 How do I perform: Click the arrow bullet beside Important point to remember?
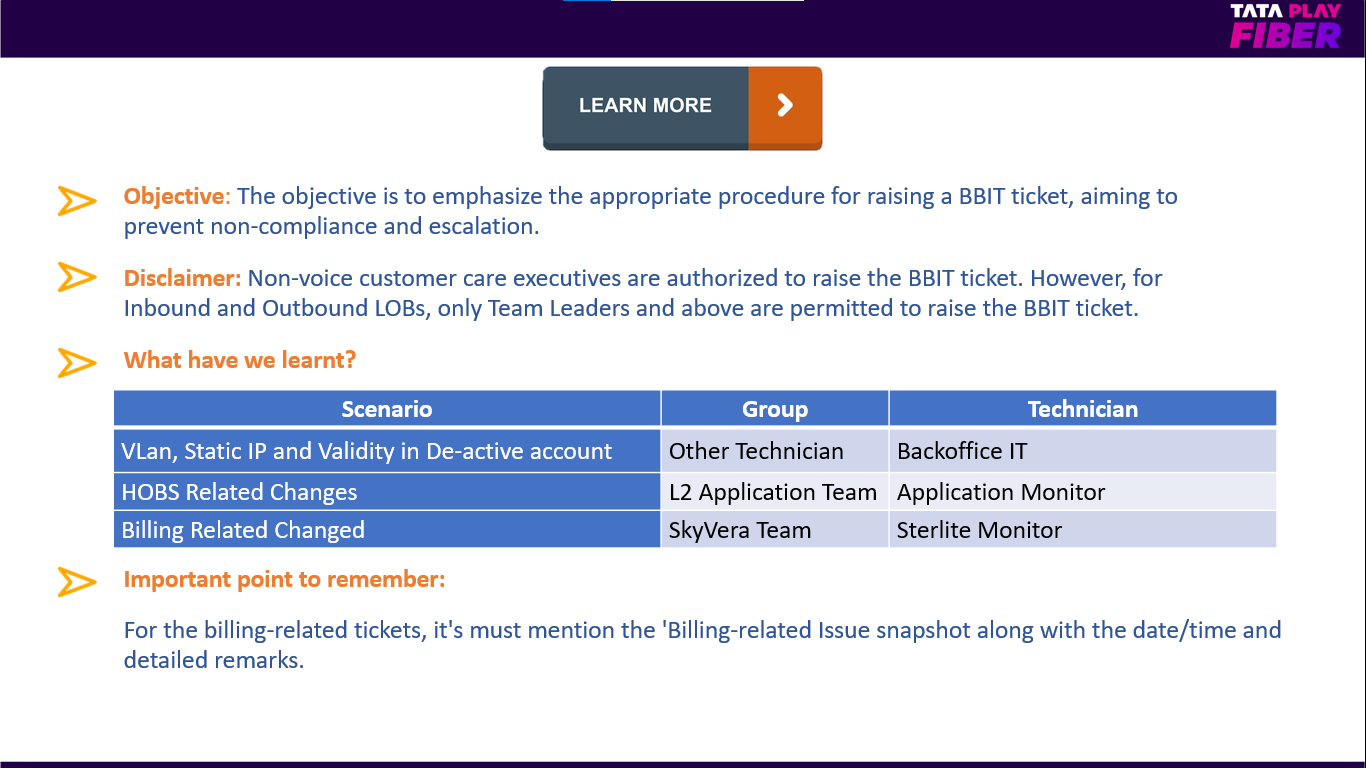coord(77,581)
